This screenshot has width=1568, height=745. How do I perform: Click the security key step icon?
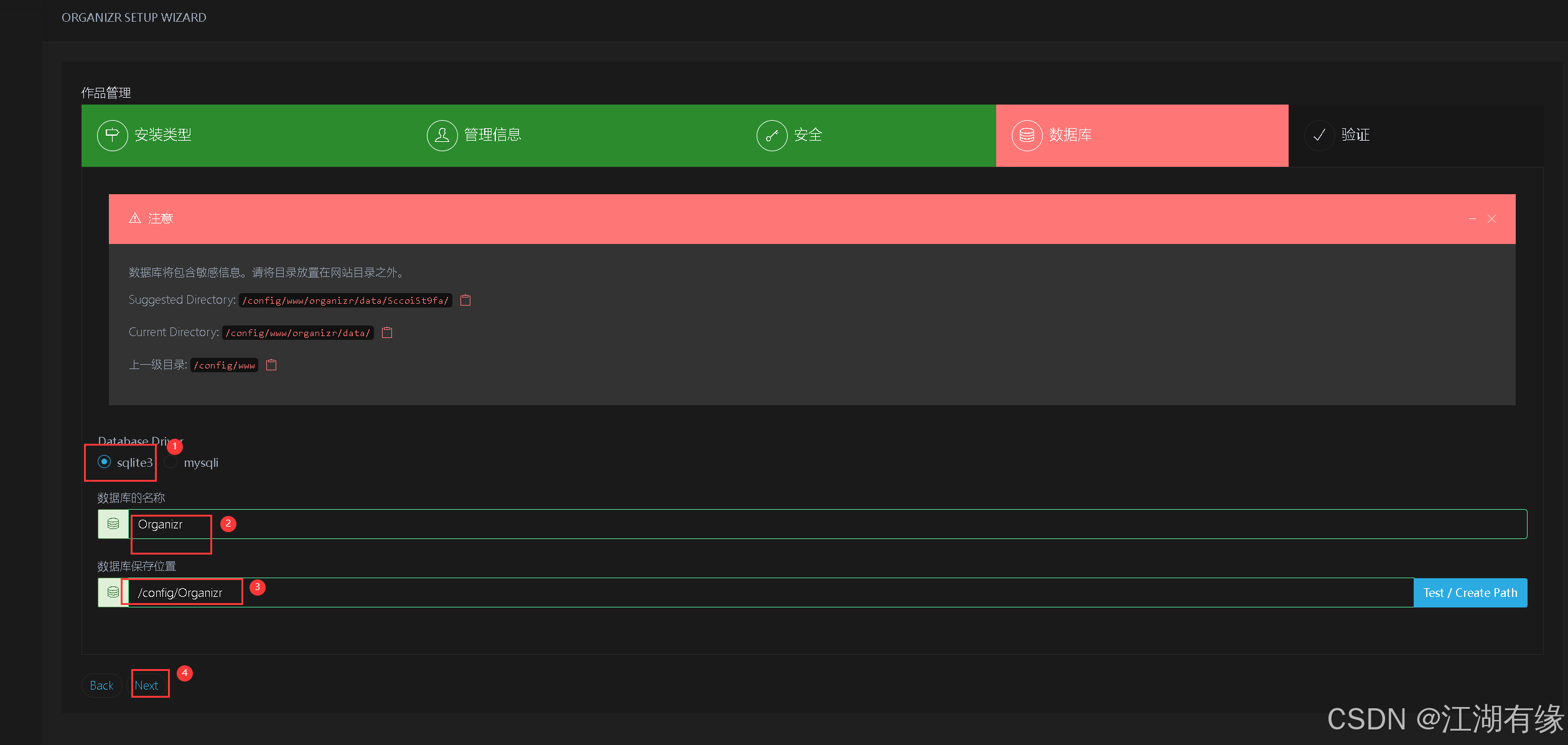772,135
